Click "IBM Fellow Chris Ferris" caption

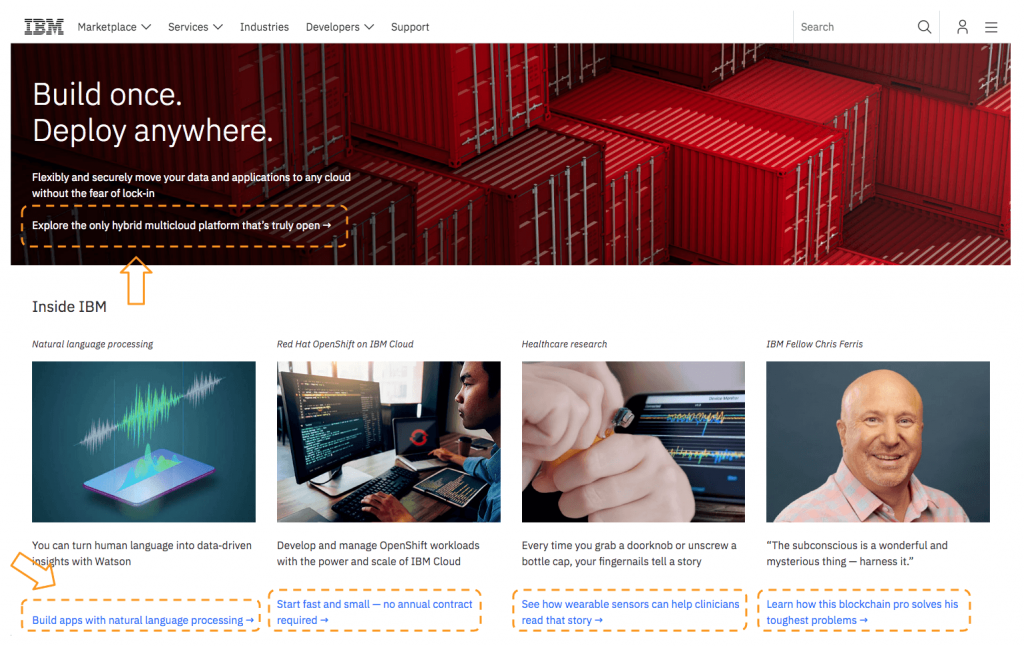click(814, 344)
